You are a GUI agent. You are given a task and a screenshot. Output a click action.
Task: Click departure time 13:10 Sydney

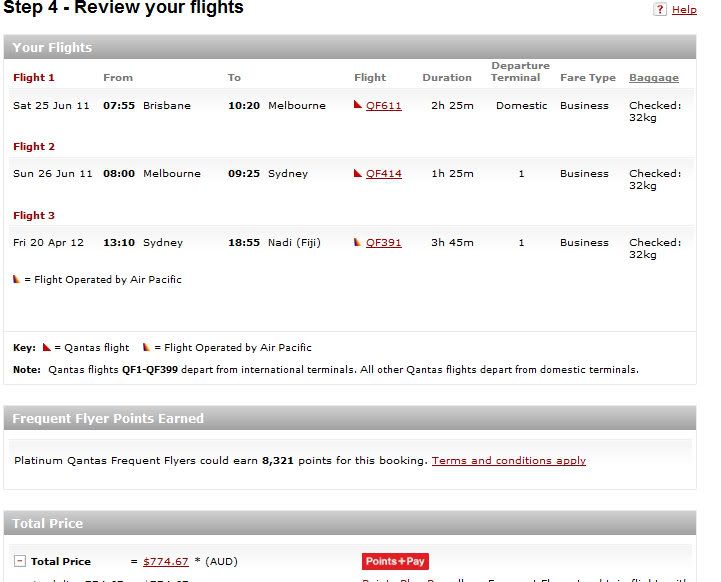click(x=143, y=243)
